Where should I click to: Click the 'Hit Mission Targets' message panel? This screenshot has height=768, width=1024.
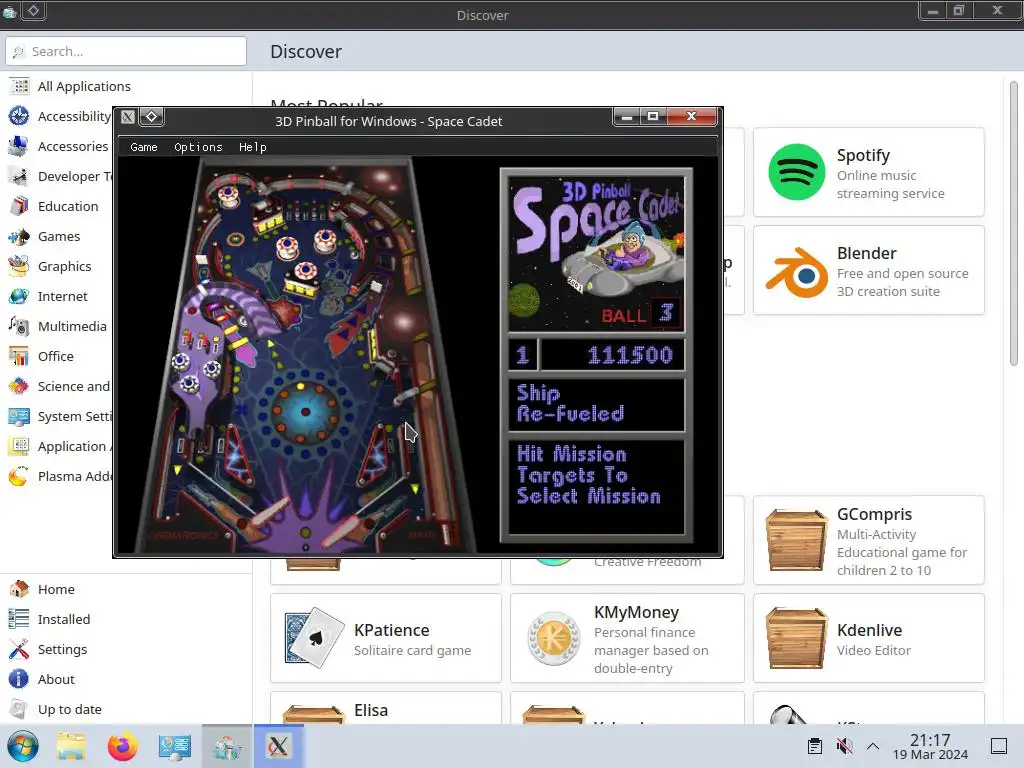[x=596, y=487]
